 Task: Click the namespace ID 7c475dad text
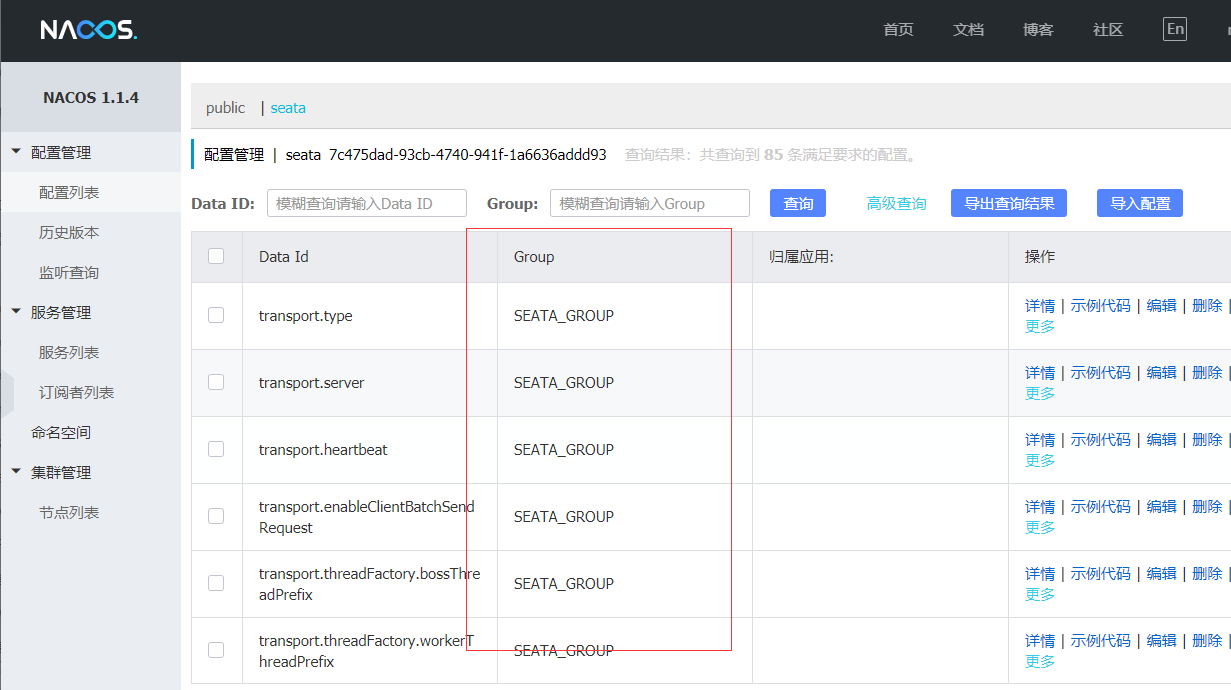tap(468, 155)
